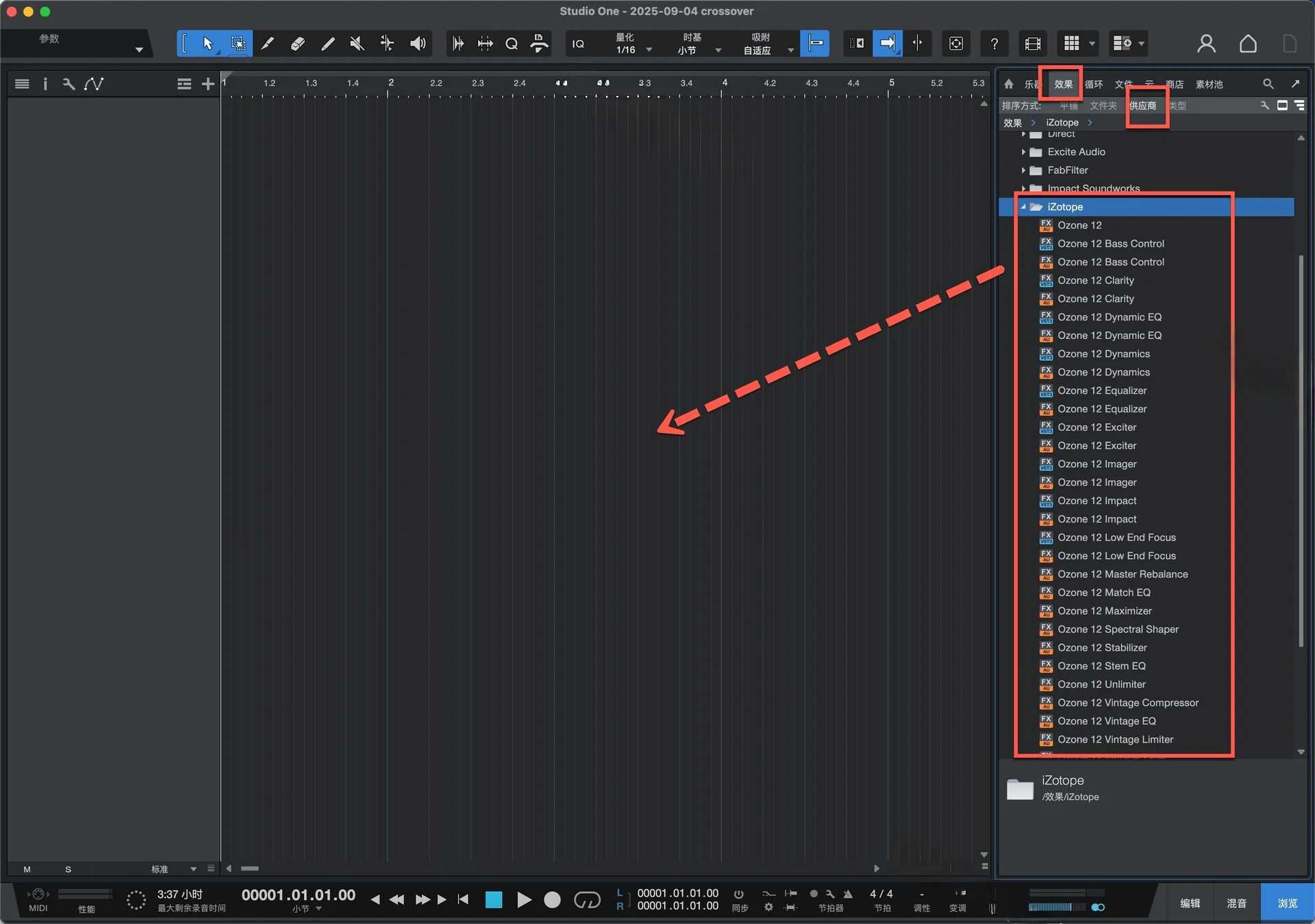The width and height of the screenshot is (1315, 924).
Task: Select the Bend tool
Action: 387,44
